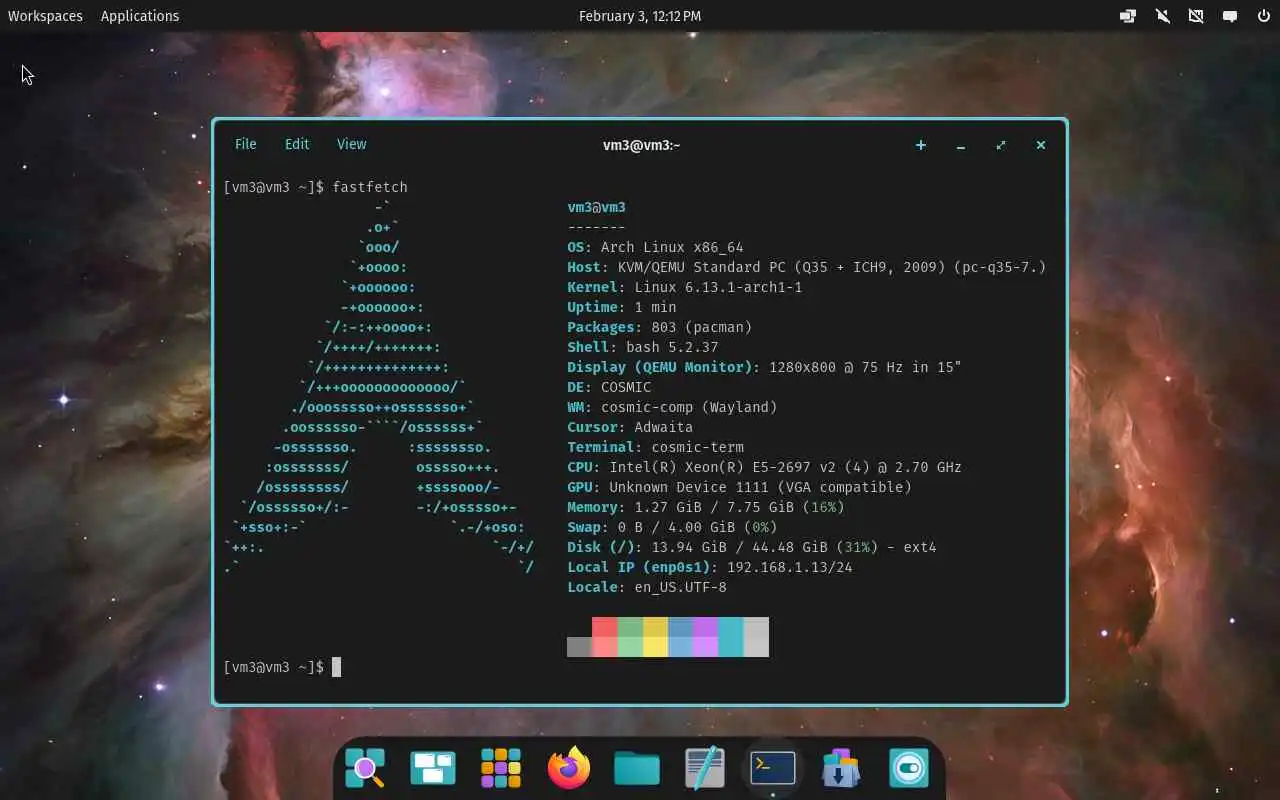Click the Kernel: Linux 6.13.1-arch1-1 line
The width and height of the screenshot is (1280, 800).
pos(685,287)
